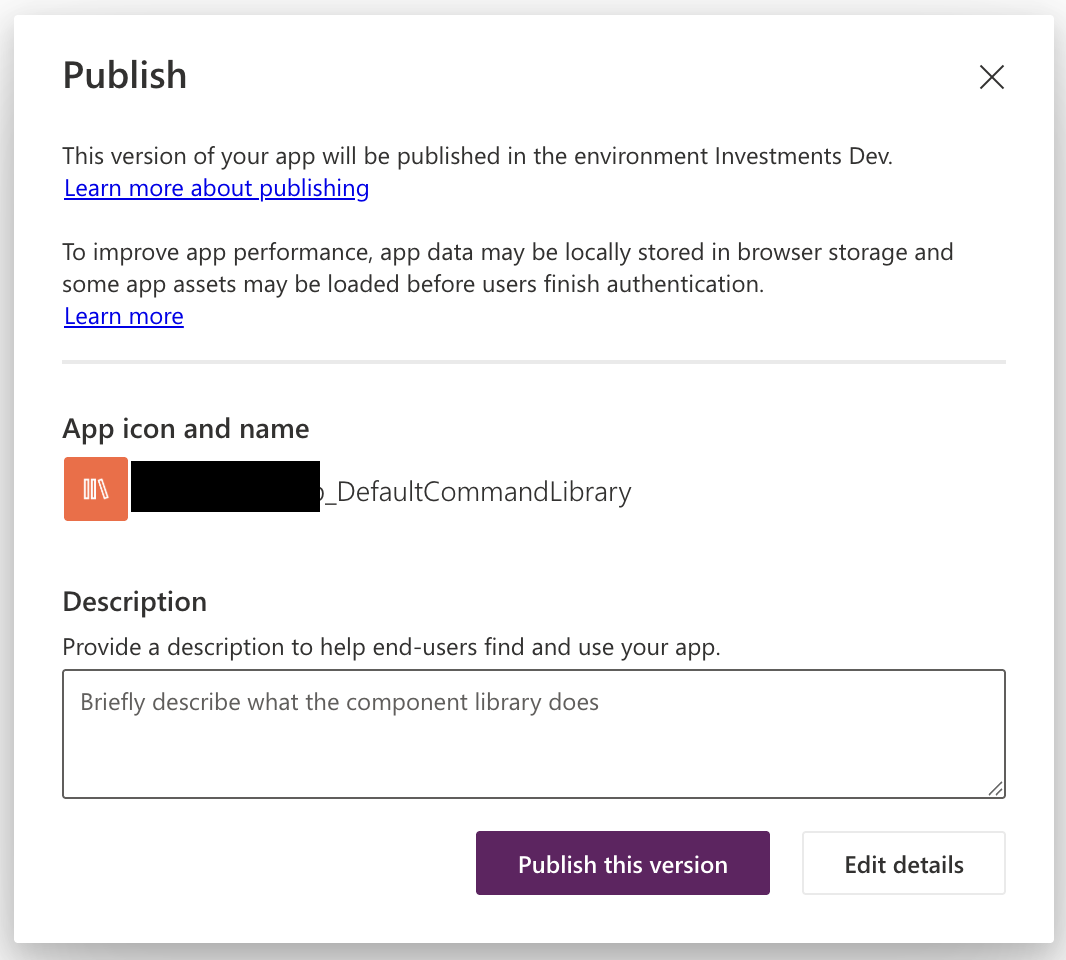
Task: Click the 'Briefly describe' placeholder text
Action: click(x=339, y=702)
